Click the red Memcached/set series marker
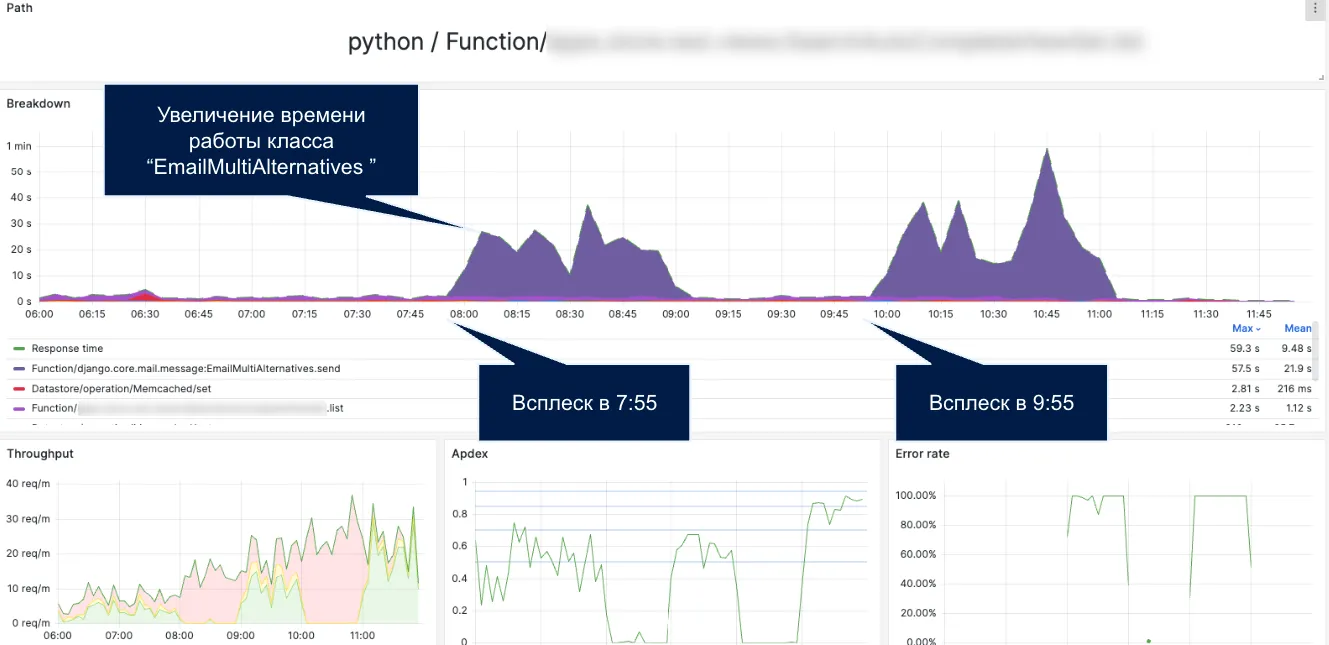 [18, 389]
